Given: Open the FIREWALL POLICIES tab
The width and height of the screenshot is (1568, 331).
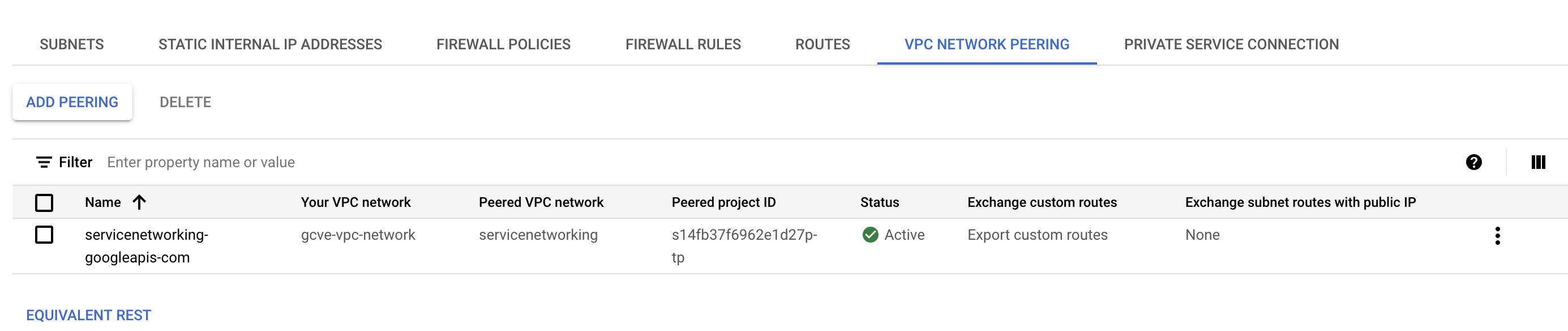Looking at the screenshot, I should 503,44.
